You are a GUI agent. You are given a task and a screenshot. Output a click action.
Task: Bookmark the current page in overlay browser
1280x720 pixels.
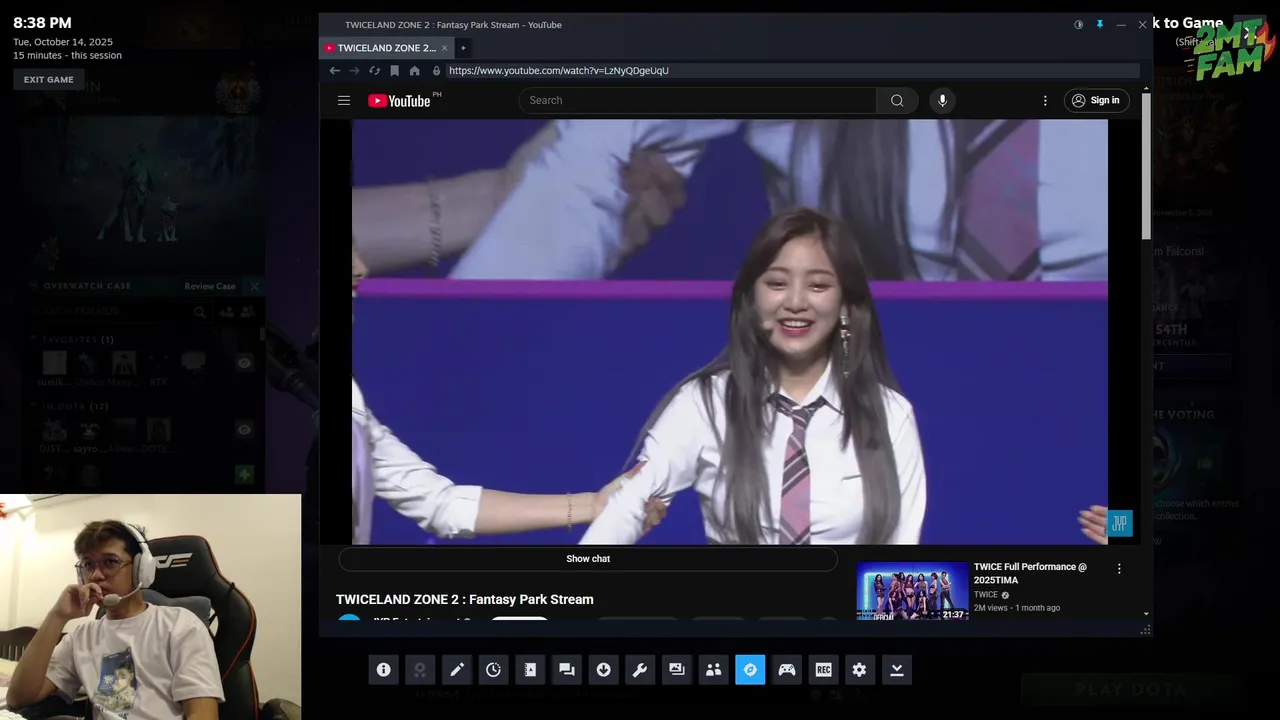point(395,71)
